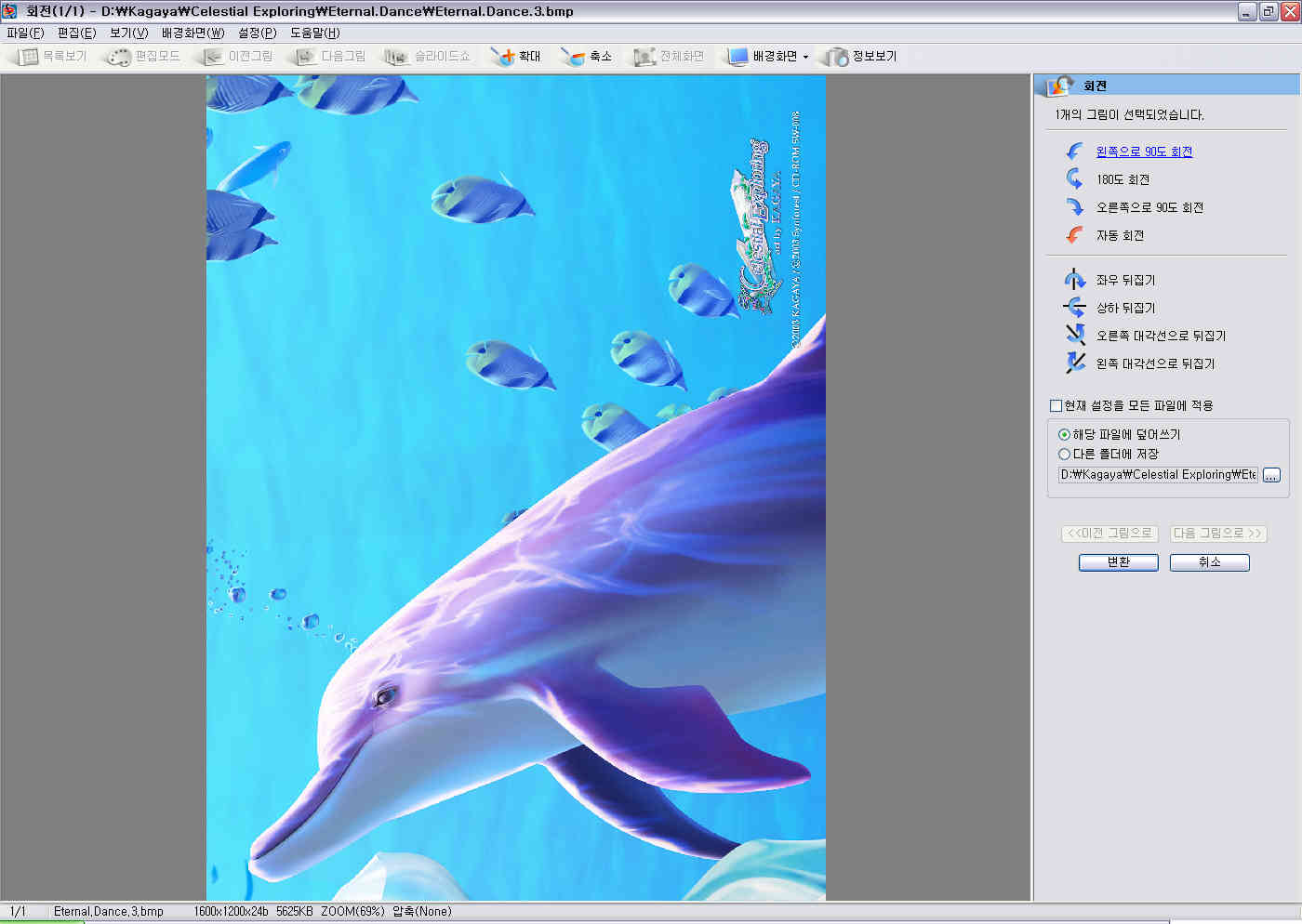Select 다른 폴더에 저장 radio option
This screenshot has height=924, width=1302.
point(1064,454)
